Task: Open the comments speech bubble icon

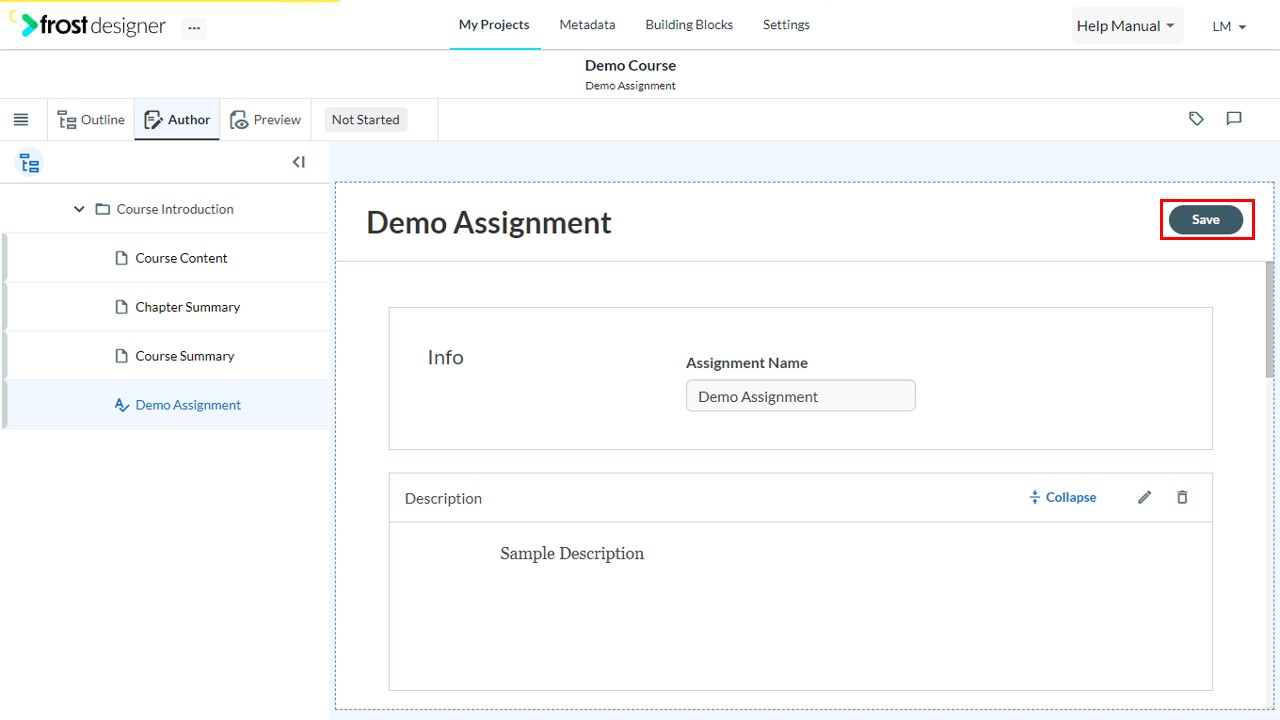Action: (1234, 119)
